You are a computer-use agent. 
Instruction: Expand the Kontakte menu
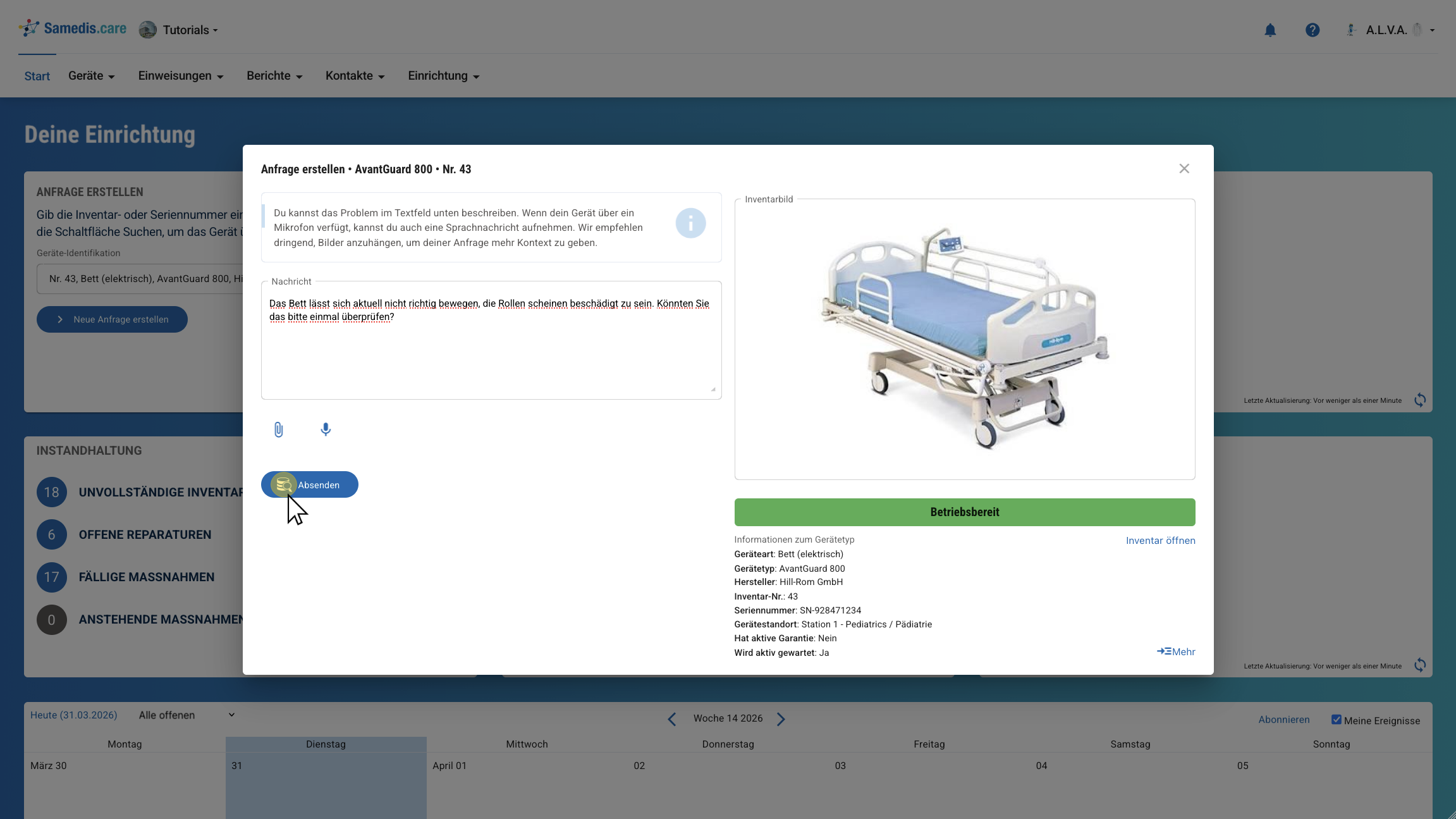(x=355, y=76)
